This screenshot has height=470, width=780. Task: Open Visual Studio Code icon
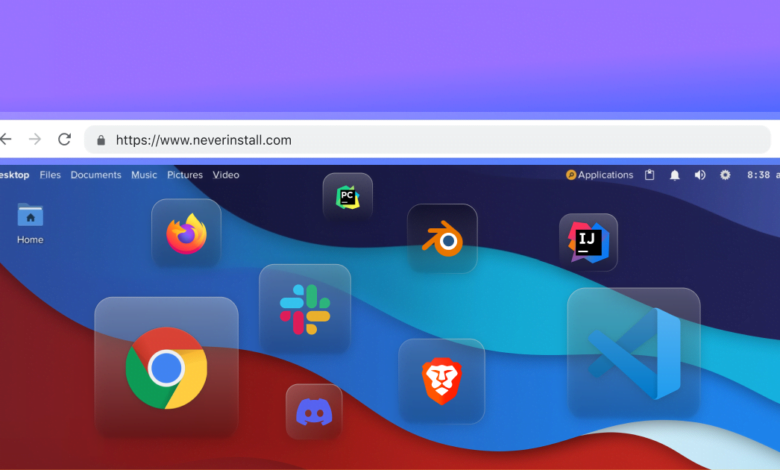coord(634,354)
